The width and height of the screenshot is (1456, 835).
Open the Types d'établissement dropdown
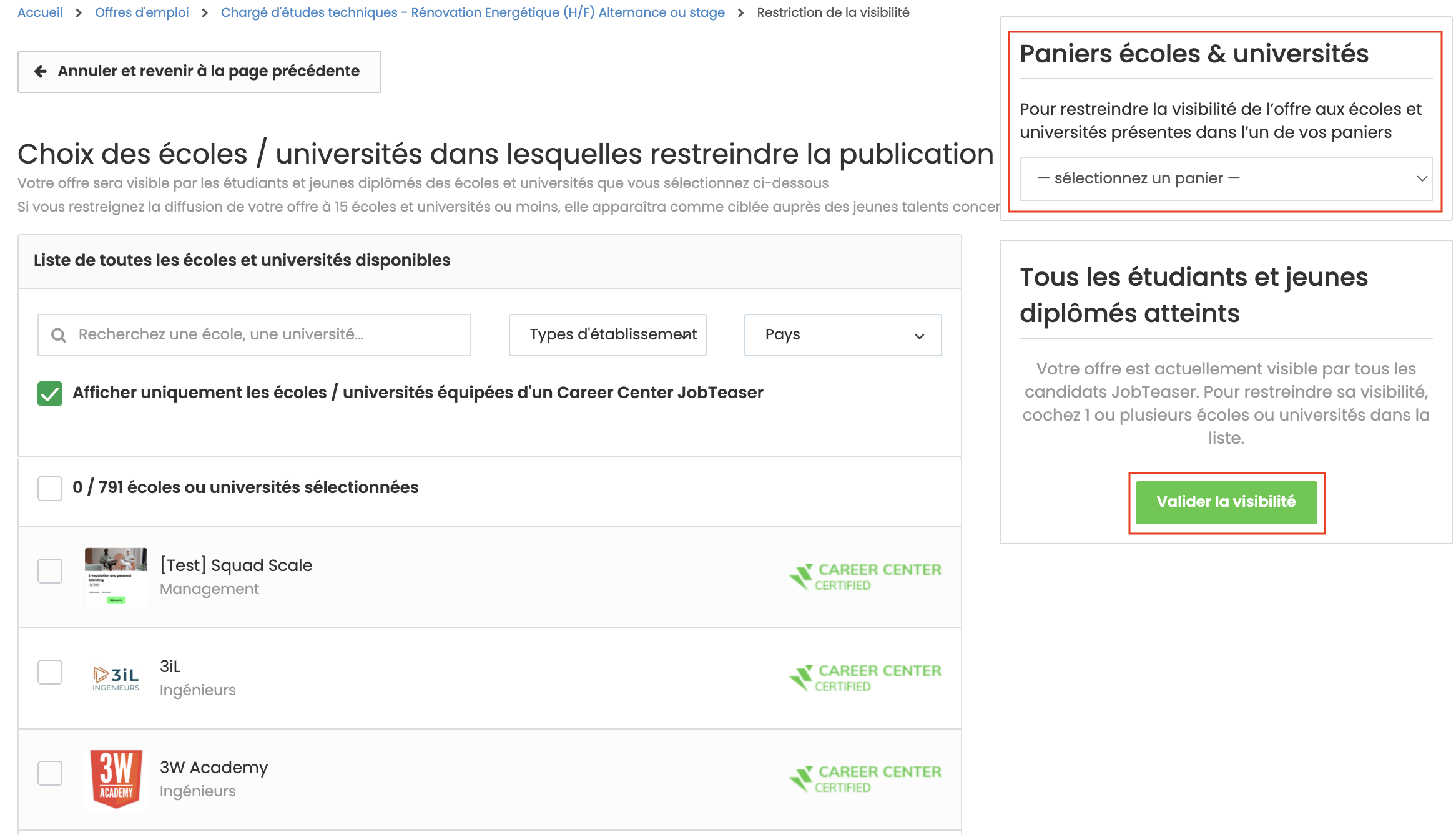[607, 335]
